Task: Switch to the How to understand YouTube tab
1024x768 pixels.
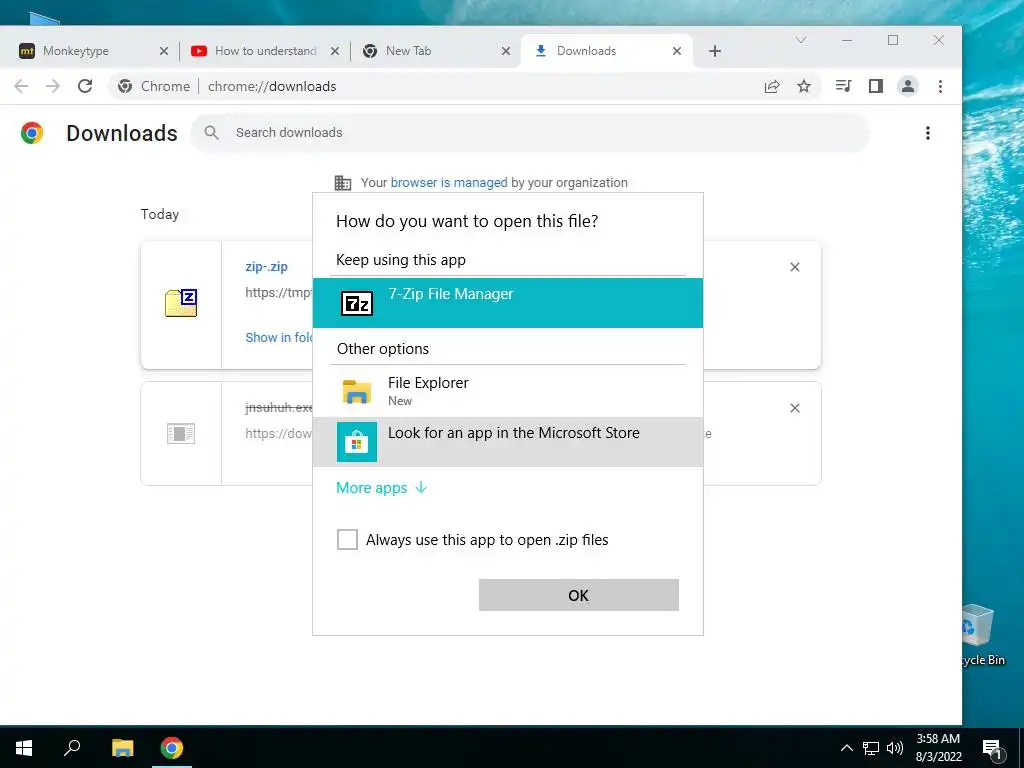Action: pos(264,51)
